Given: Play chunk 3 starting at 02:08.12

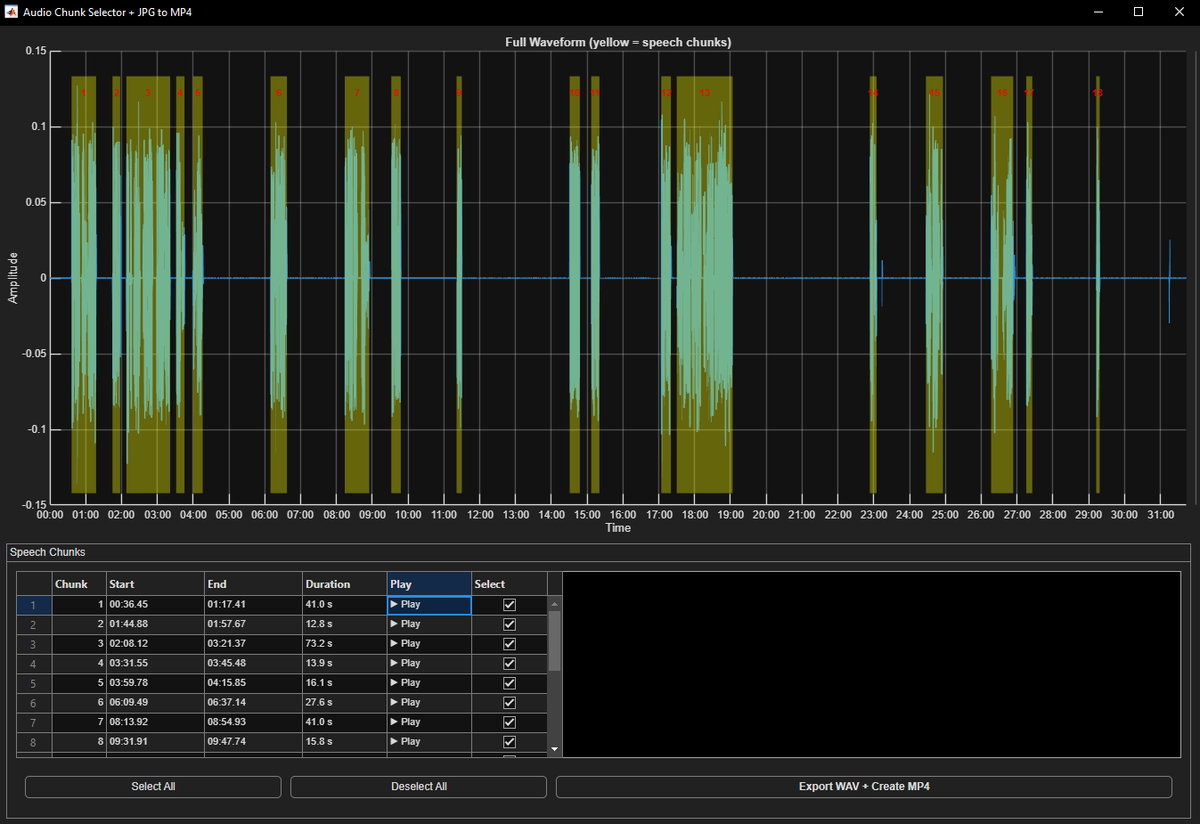Looking at the screenshot, I should pyautogui.click(x=429, y=644).
